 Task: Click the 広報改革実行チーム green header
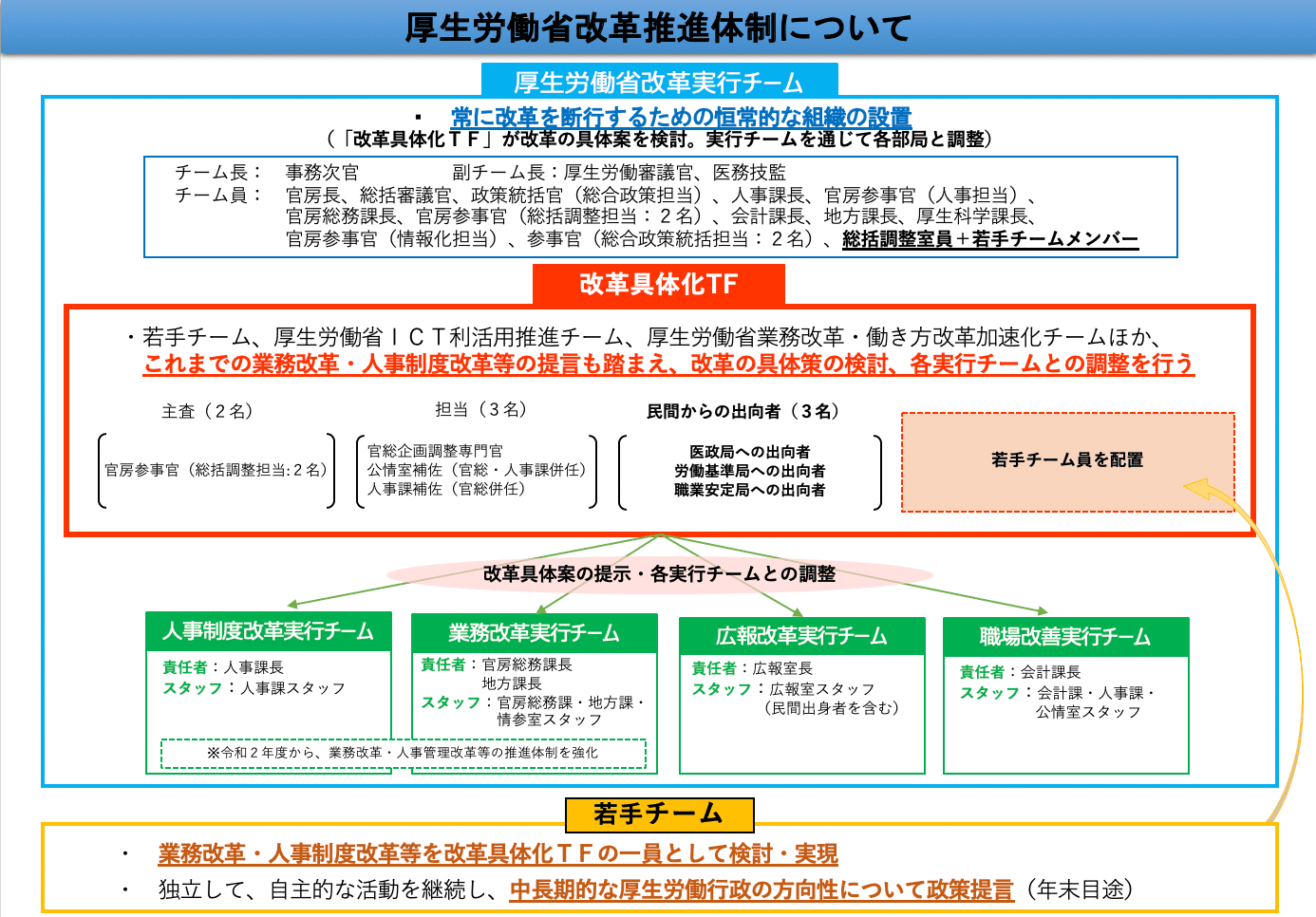coord(801,636)
